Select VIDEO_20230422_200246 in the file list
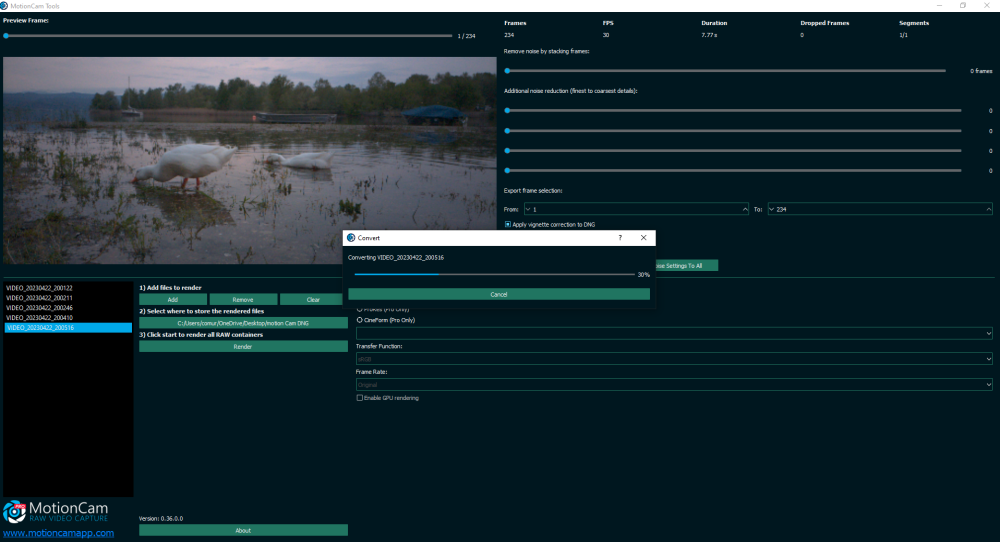The image size is (1000, 542). (40, 308)
